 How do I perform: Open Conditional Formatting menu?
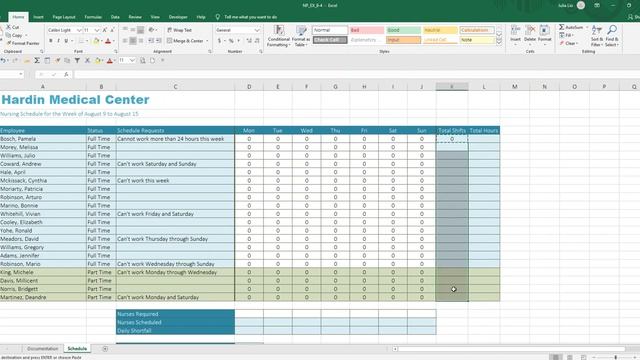click(x=279, y=36)
